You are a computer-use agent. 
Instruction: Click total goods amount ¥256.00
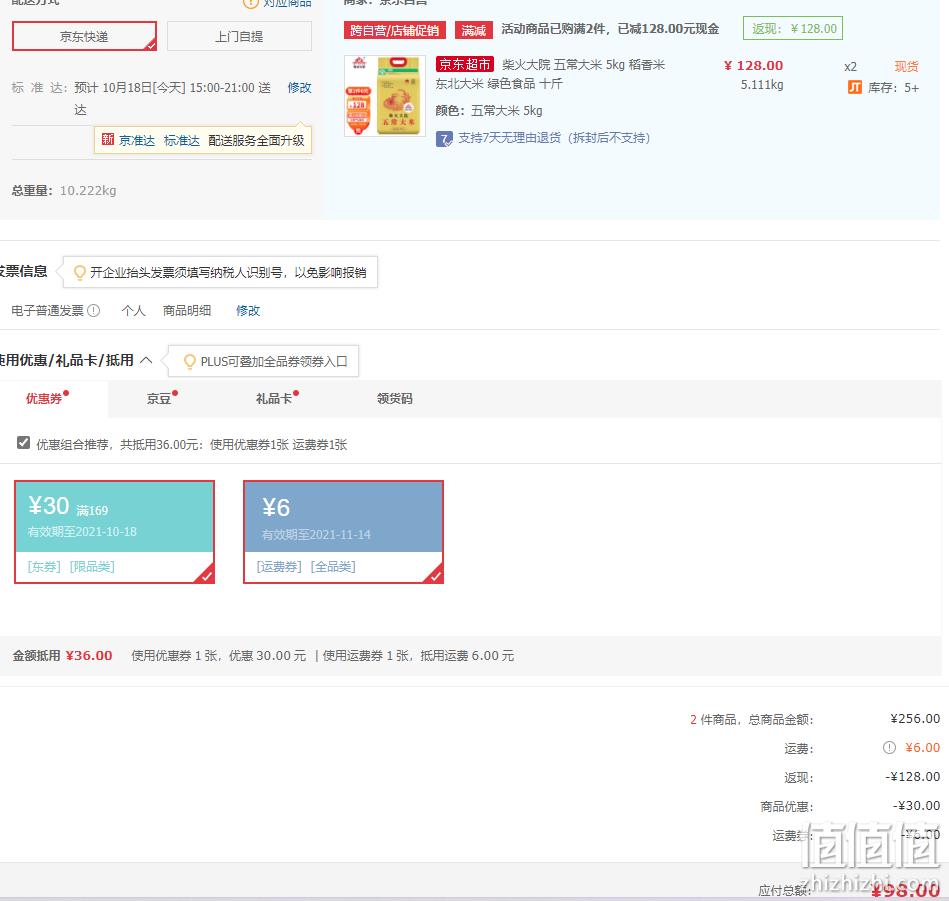(915, 718)
